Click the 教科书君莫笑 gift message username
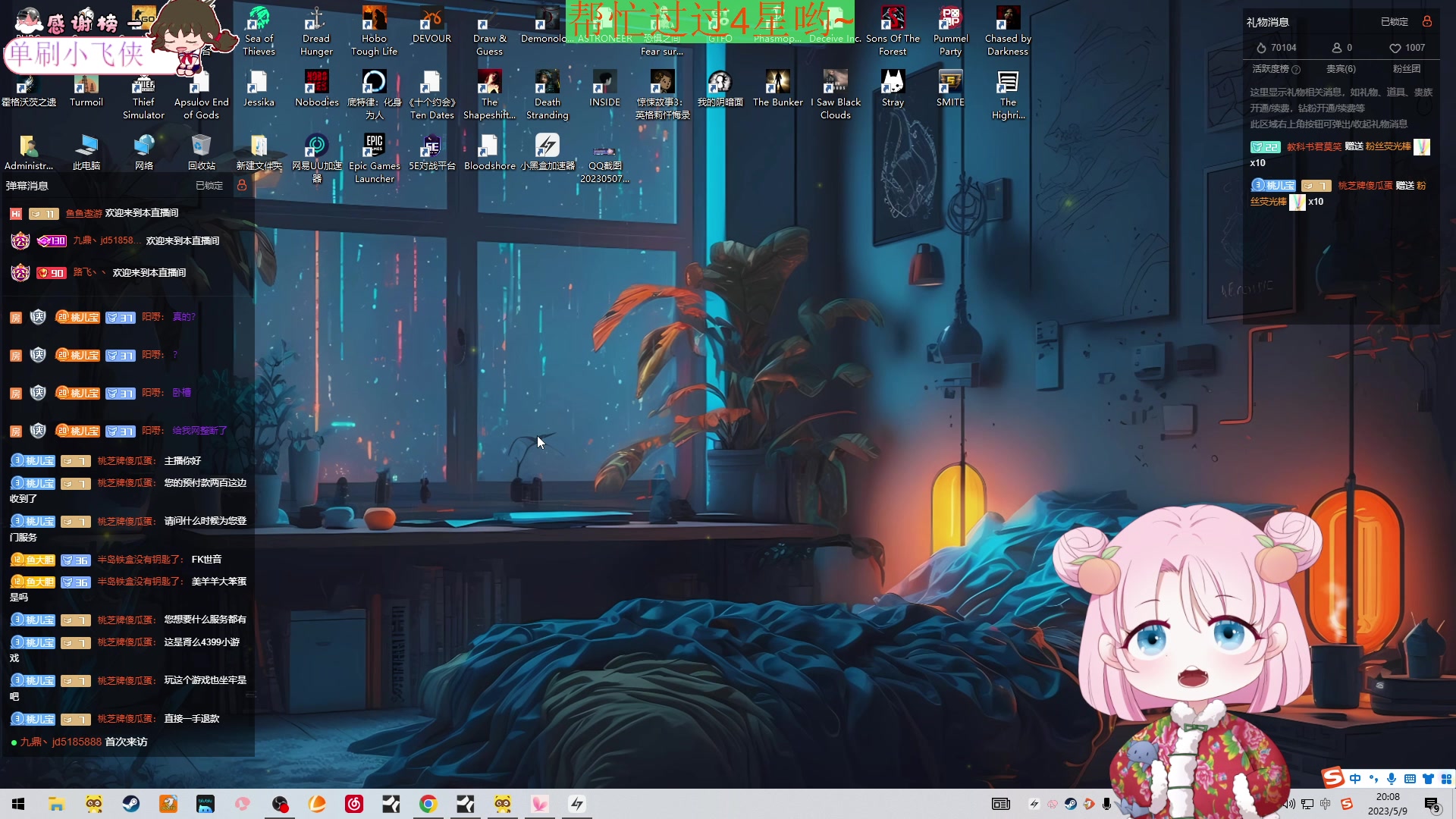Viewport: 1456px width, 819px height. click(x=1314, y=146)
